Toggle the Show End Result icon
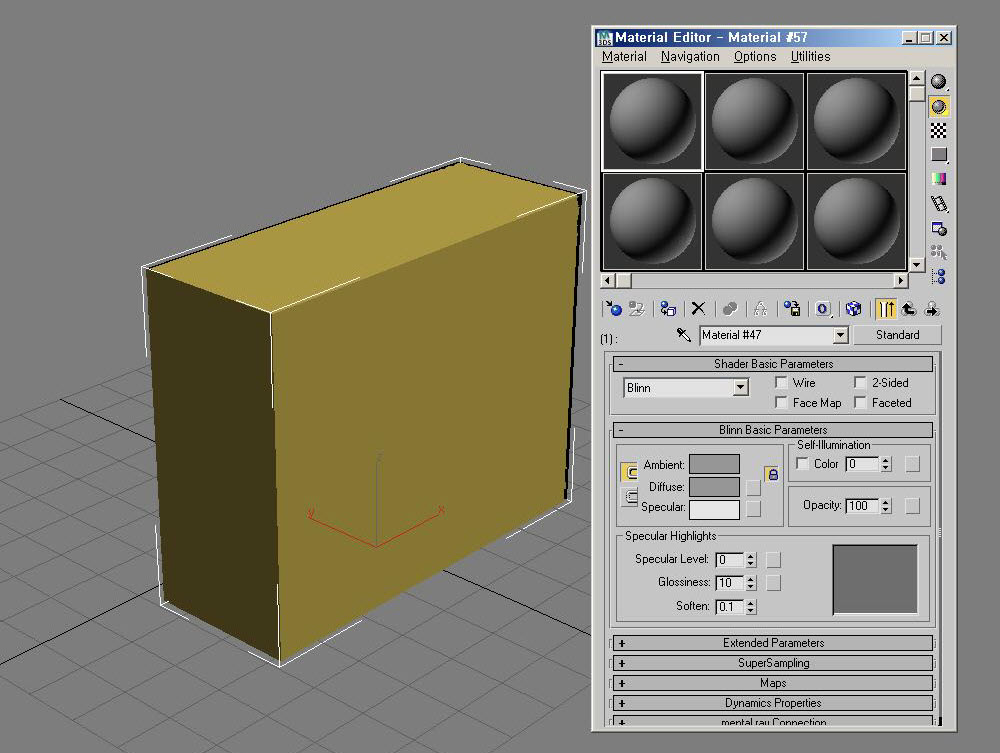This screenshot has width=1000, height=753. (x=886, y=309)
